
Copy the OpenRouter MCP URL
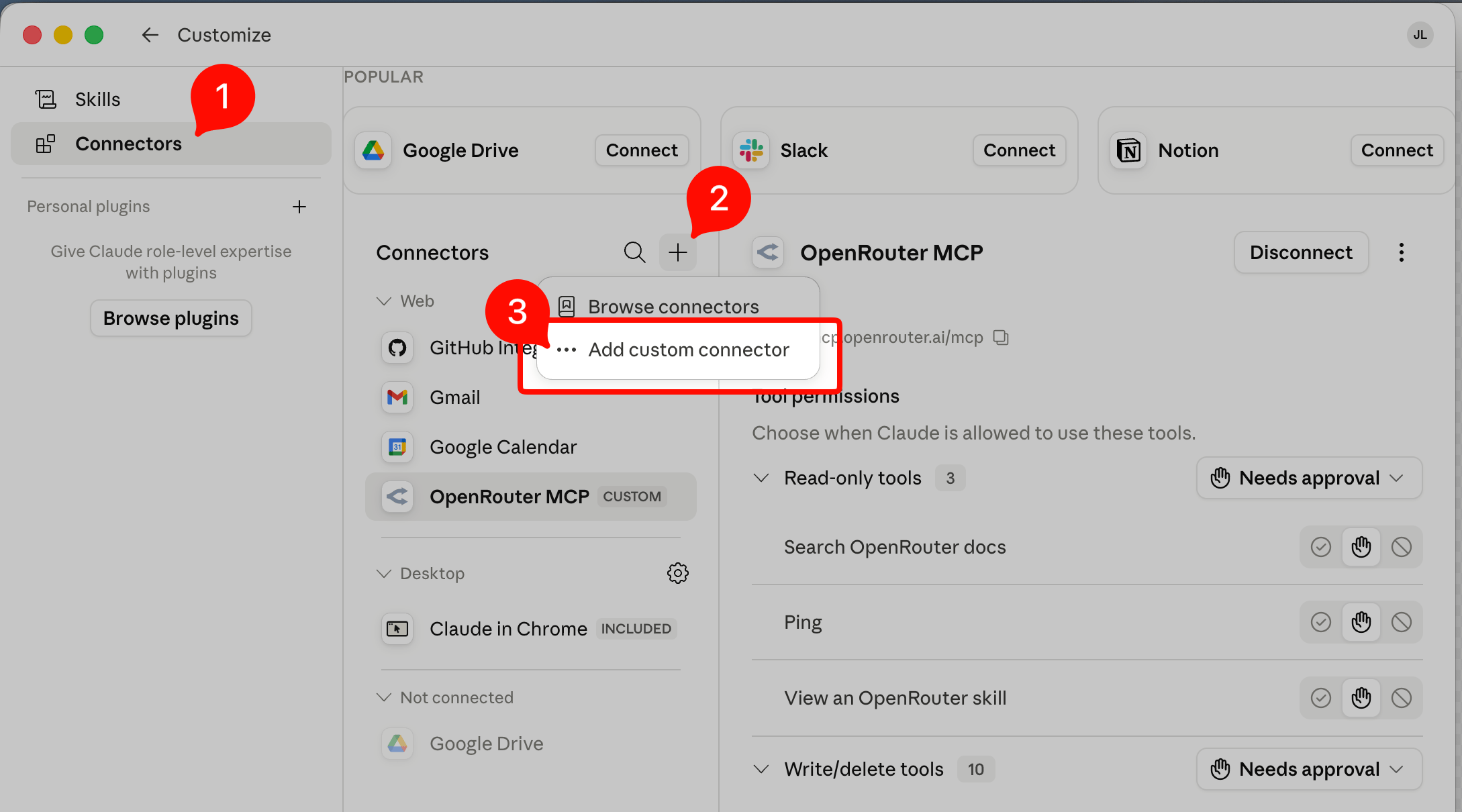[x=1001, y=338]
